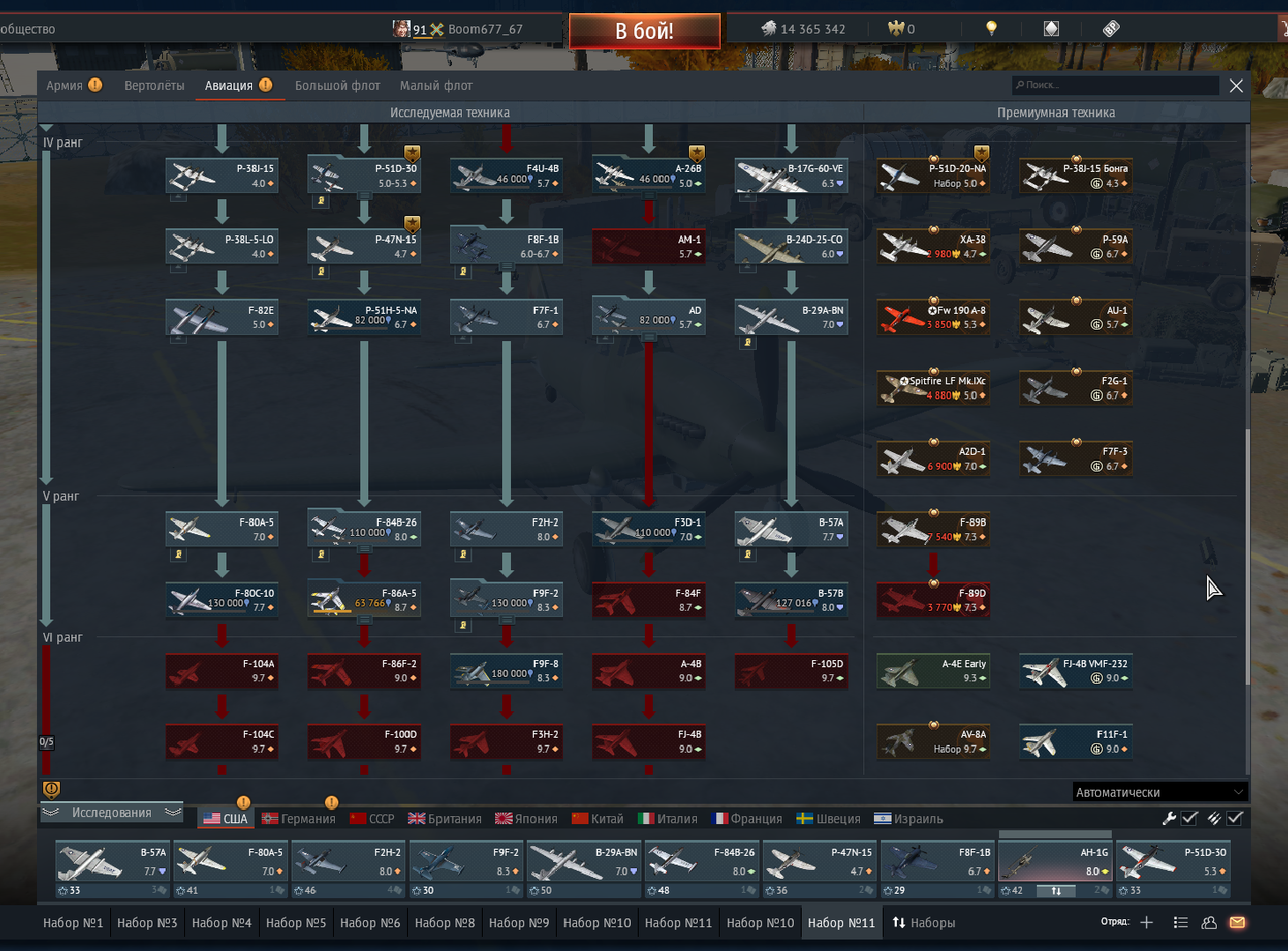Click the light bulb free research points icon
The image size is (1288, 951).
[x=991, y=28]
